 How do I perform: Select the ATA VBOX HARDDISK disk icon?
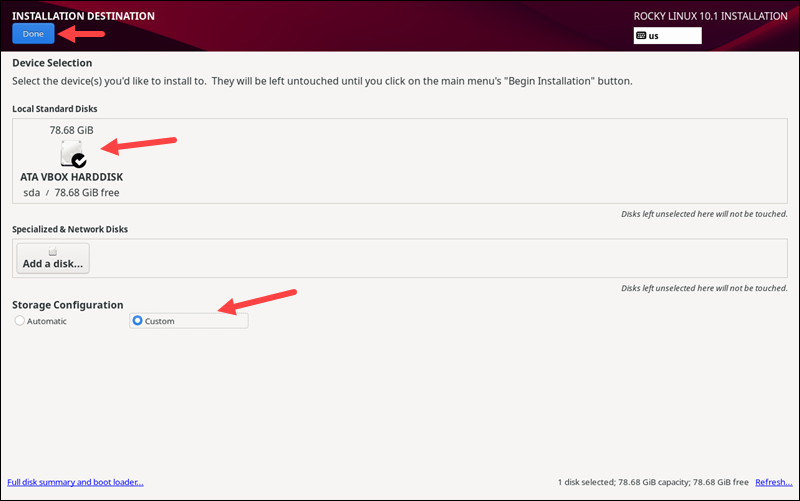point(73,154)
